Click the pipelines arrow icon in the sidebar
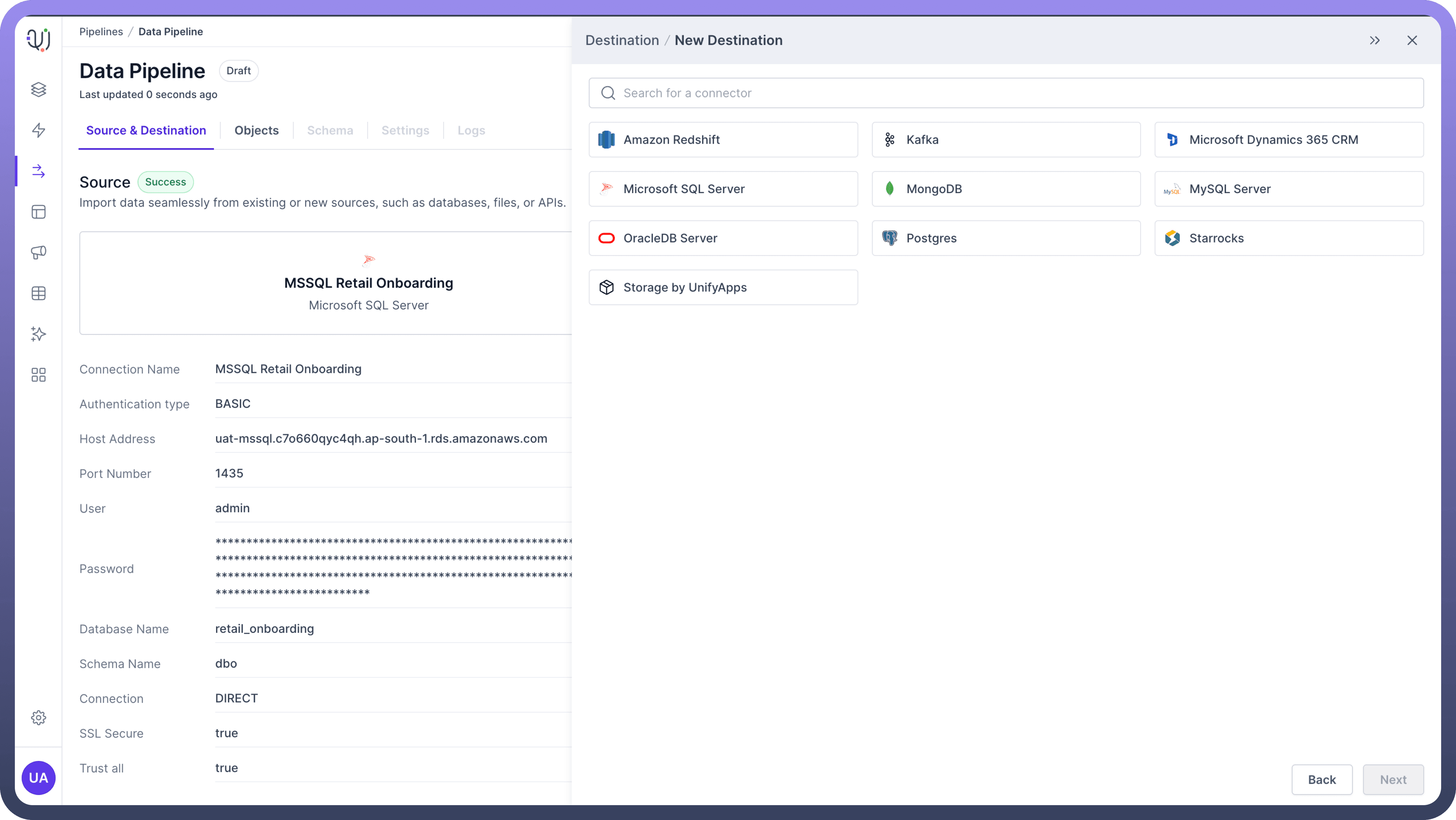Image resolution: width=1456 pixels, height=820 pixels. point(38,171)
